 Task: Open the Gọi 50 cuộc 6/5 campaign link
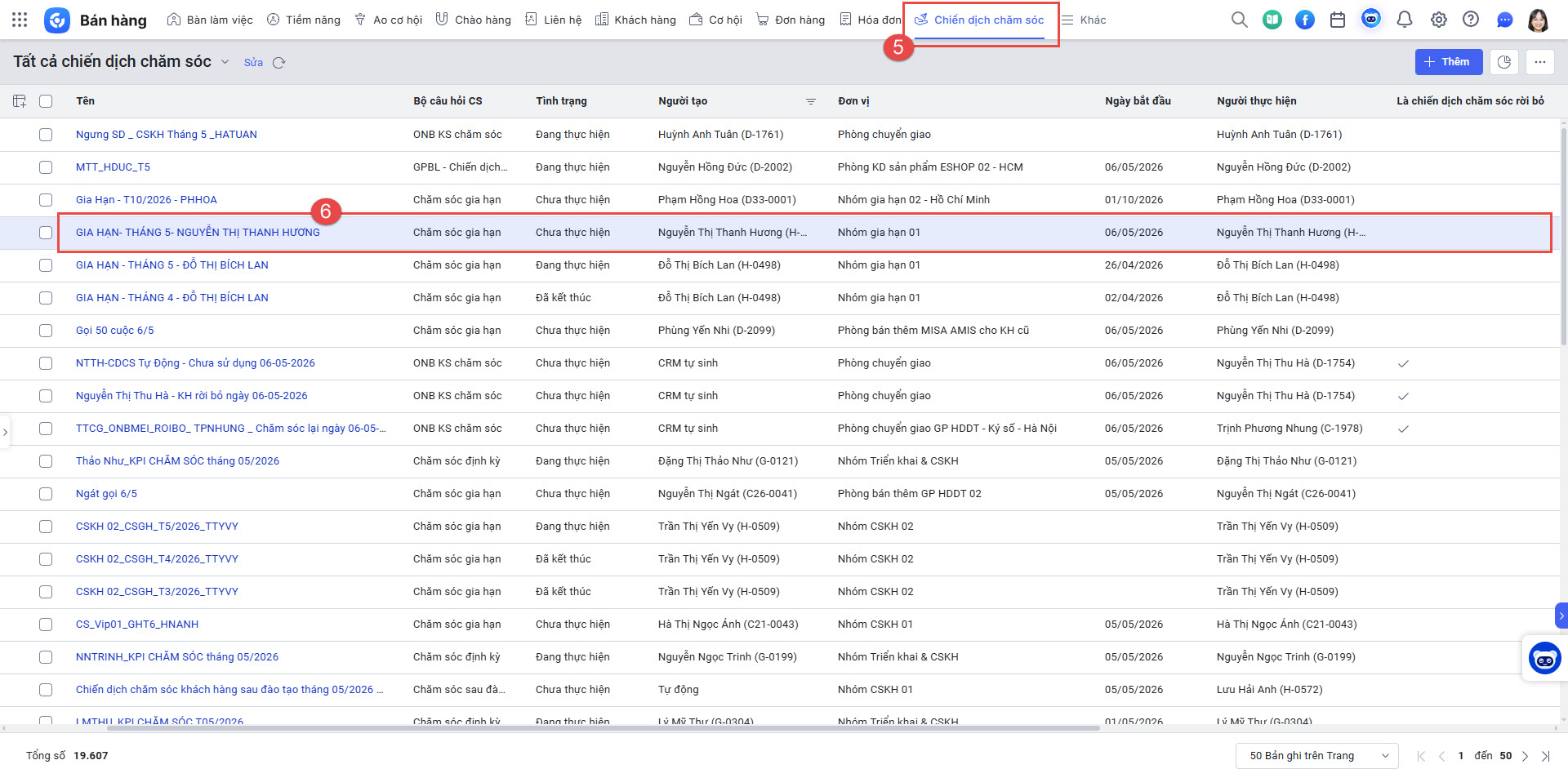pos(114,331)
